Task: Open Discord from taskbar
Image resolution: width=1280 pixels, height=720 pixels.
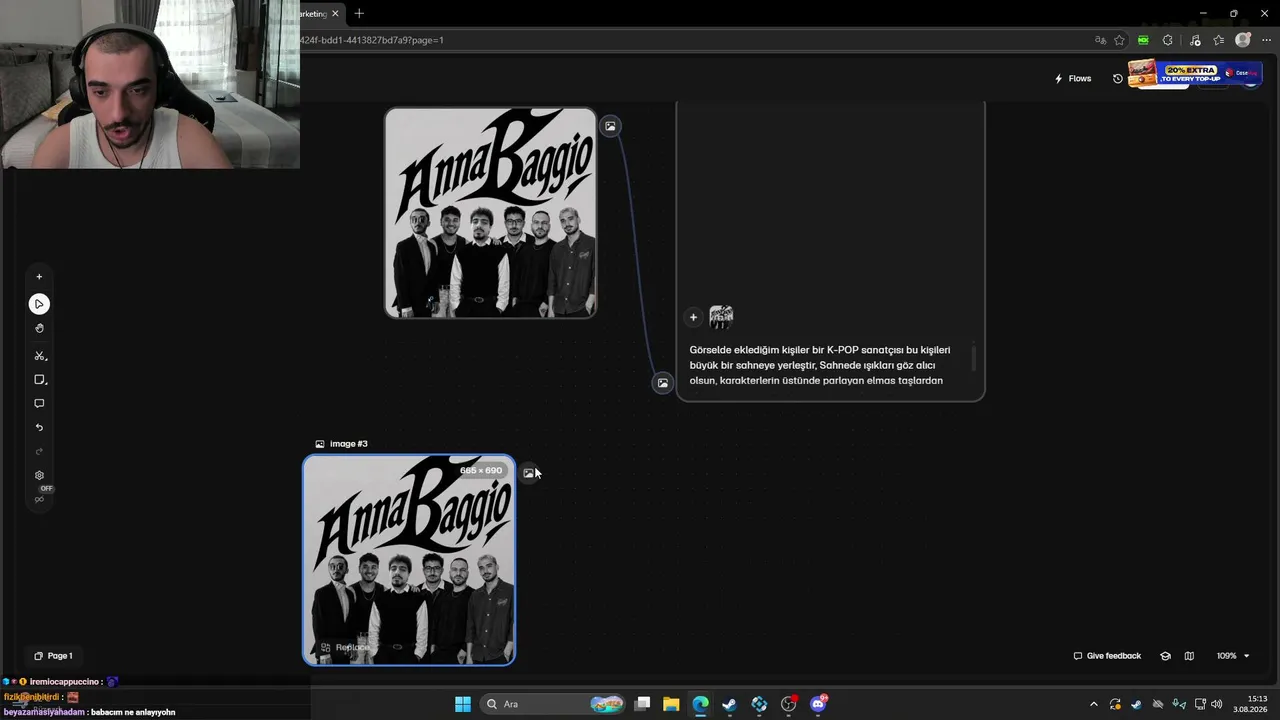Action: click(818, 704)
